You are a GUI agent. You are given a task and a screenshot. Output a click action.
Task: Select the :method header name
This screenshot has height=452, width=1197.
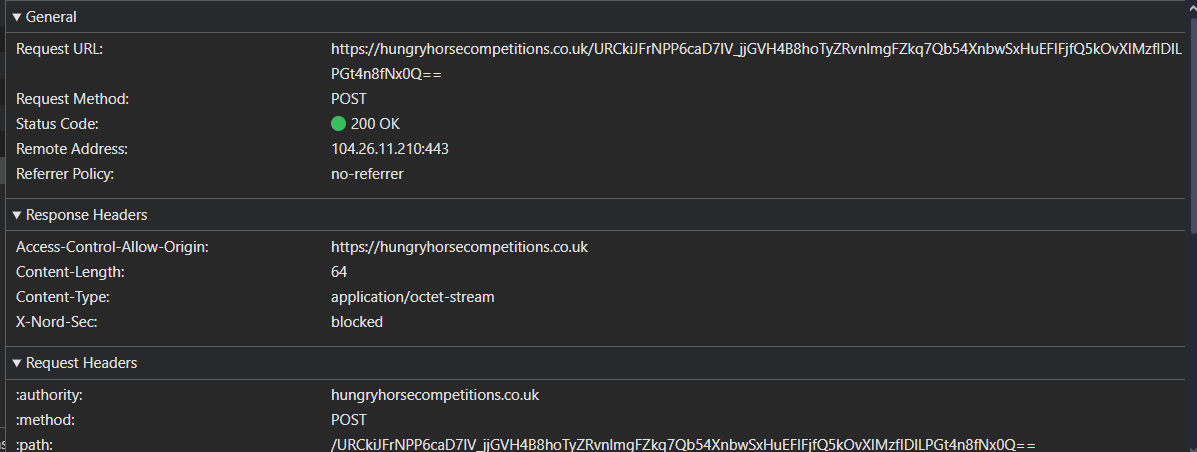tap(46, 420)
